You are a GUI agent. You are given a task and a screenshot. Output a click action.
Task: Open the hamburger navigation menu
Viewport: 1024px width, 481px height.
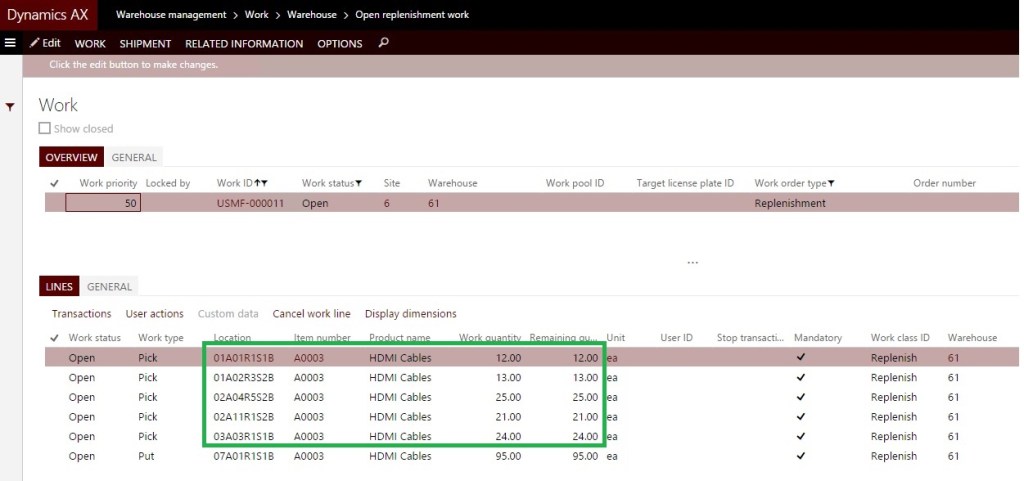click(x=10, y=43)
